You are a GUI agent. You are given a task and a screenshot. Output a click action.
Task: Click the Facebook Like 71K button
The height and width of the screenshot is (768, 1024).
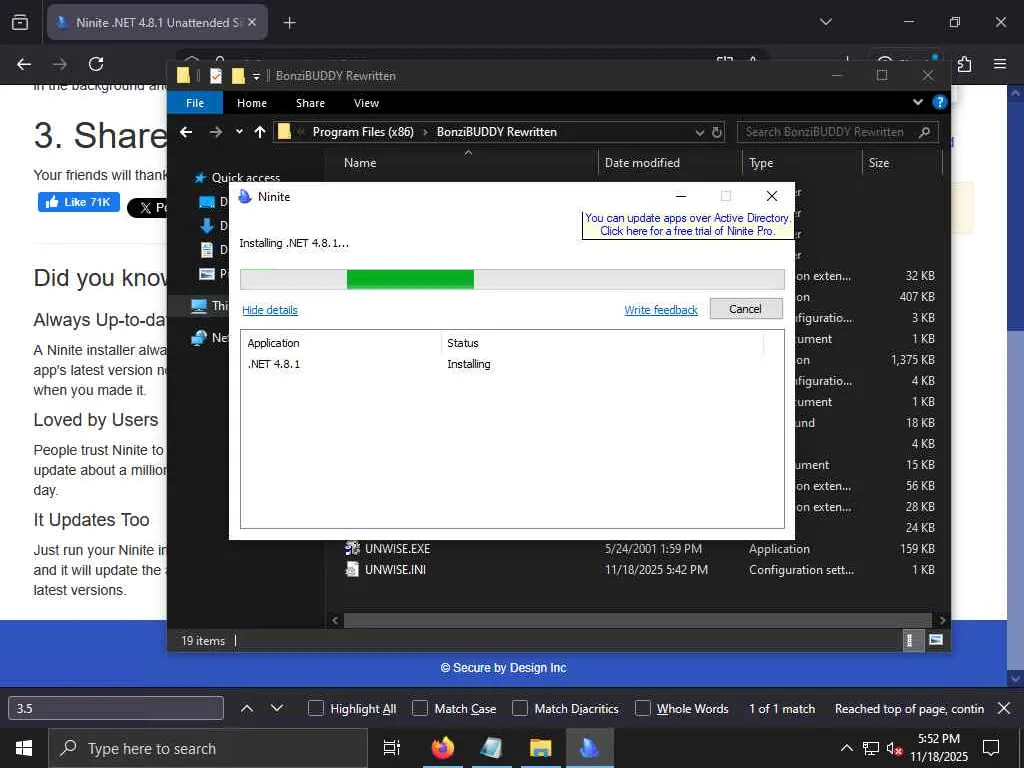(78, 202)
